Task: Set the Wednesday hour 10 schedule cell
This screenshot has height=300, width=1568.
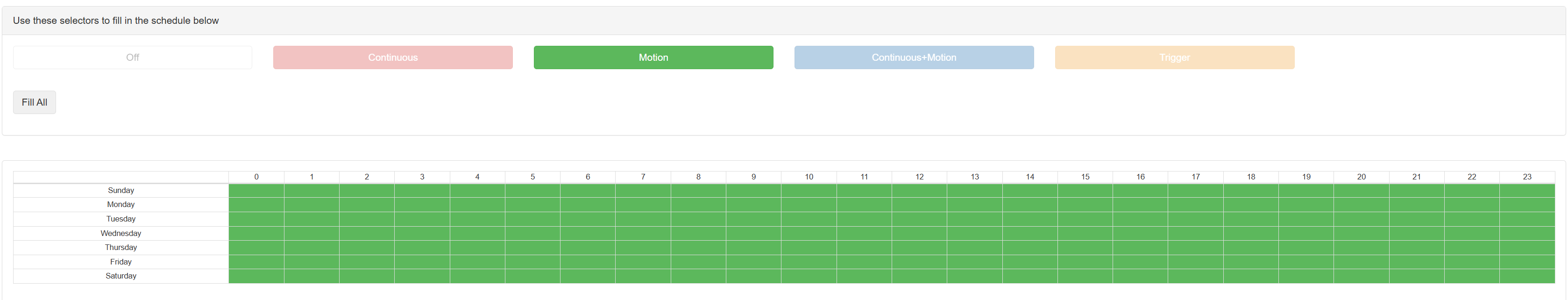Action: pyautogui.click(x=809, y=233)
